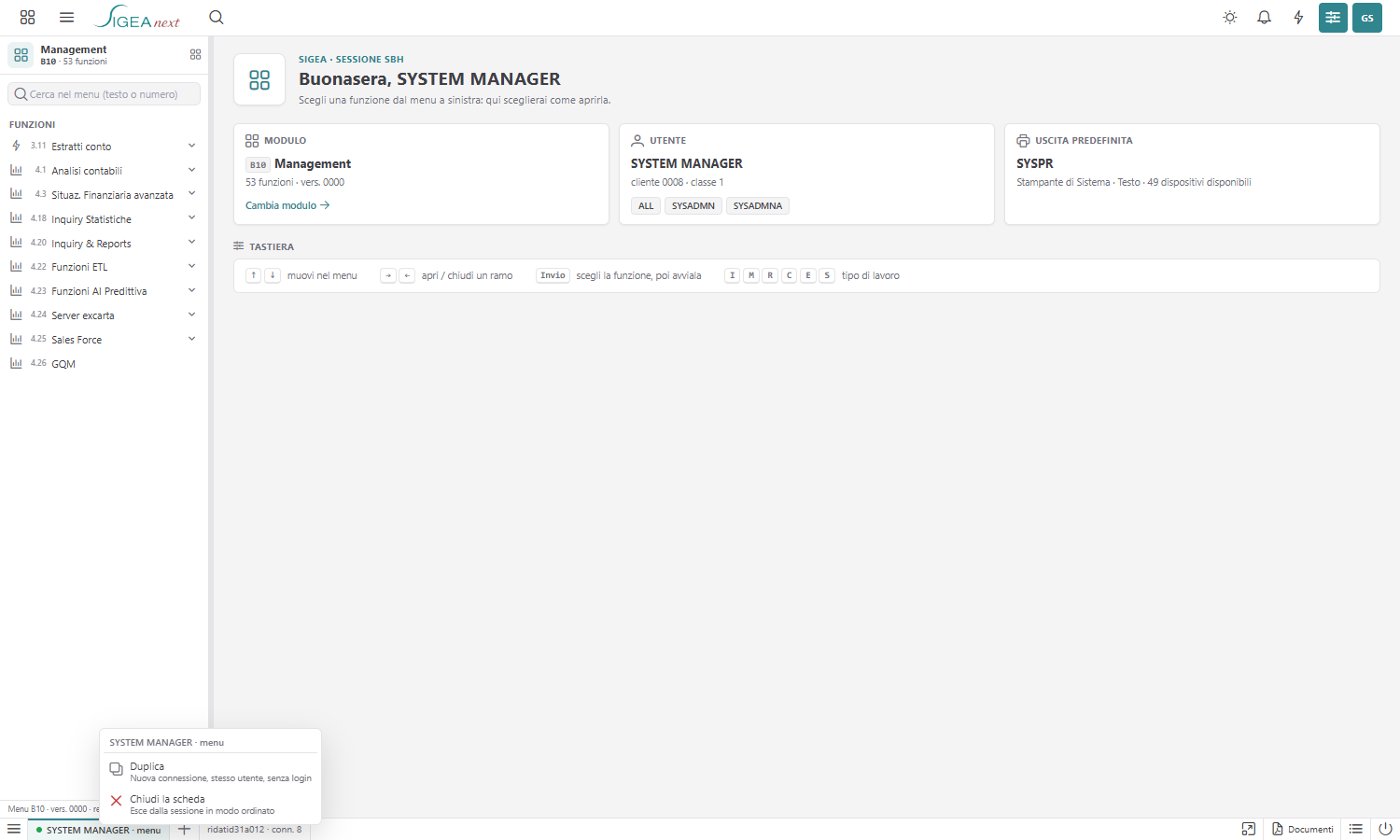Image resolution: width=1400 pixels, height=840 pixels.
Task: Select the Sales Force tree item
Action: [x=104, y=340]
